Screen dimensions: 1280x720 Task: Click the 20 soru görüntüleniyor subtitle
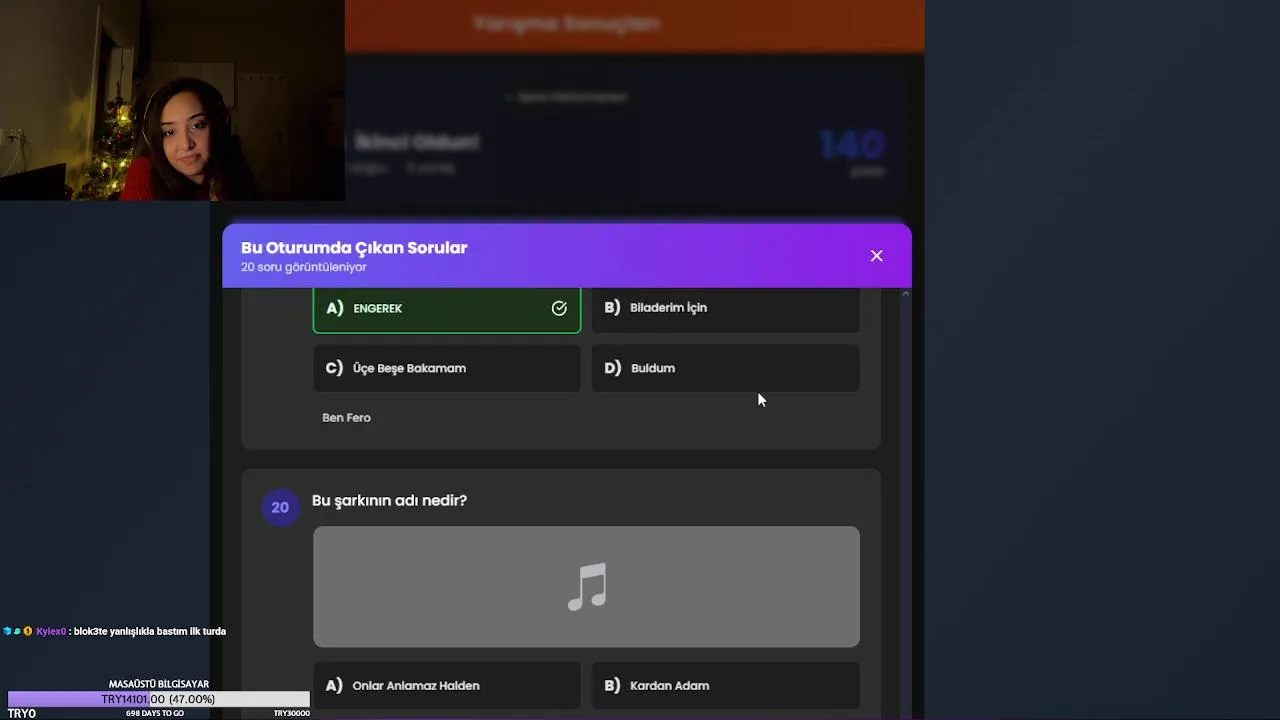[303, 267]
